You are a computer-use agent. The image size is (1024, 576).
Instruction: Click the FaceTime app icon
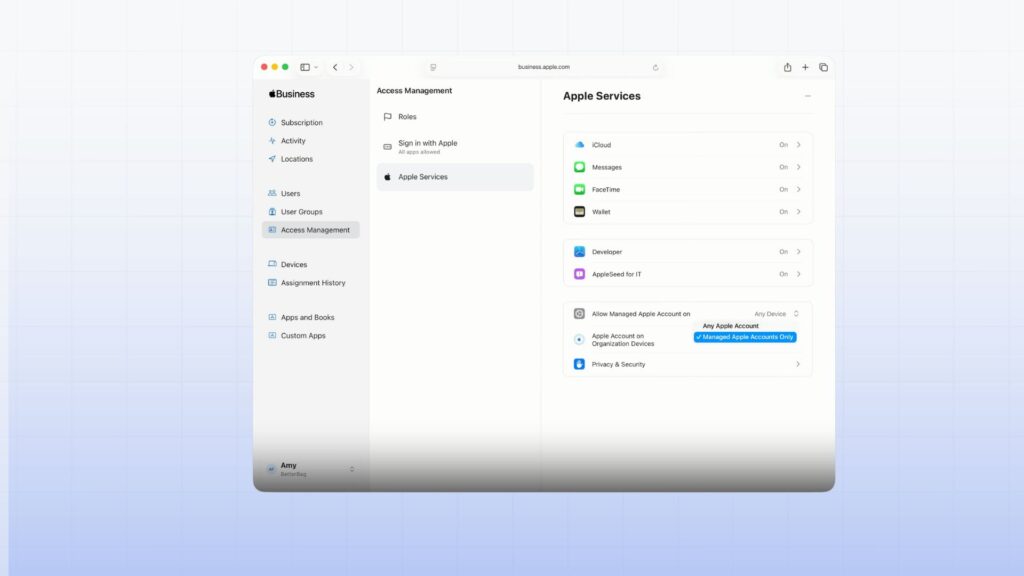[x=579, y=189]
